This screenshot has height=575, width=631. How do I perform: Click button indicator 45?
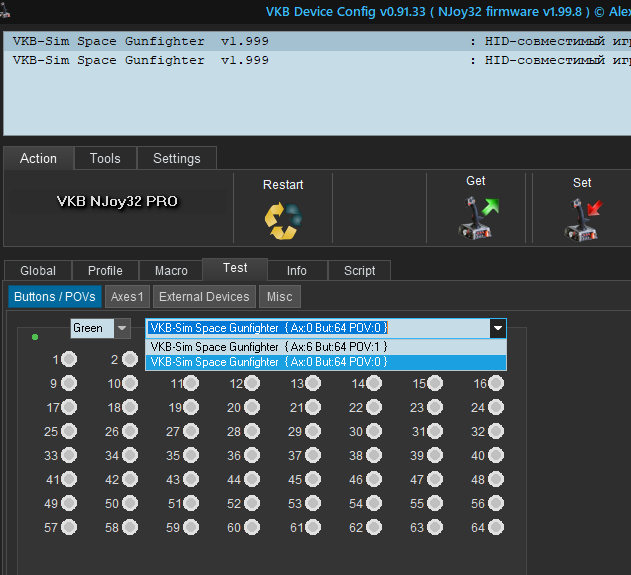[x=313, y=479]
